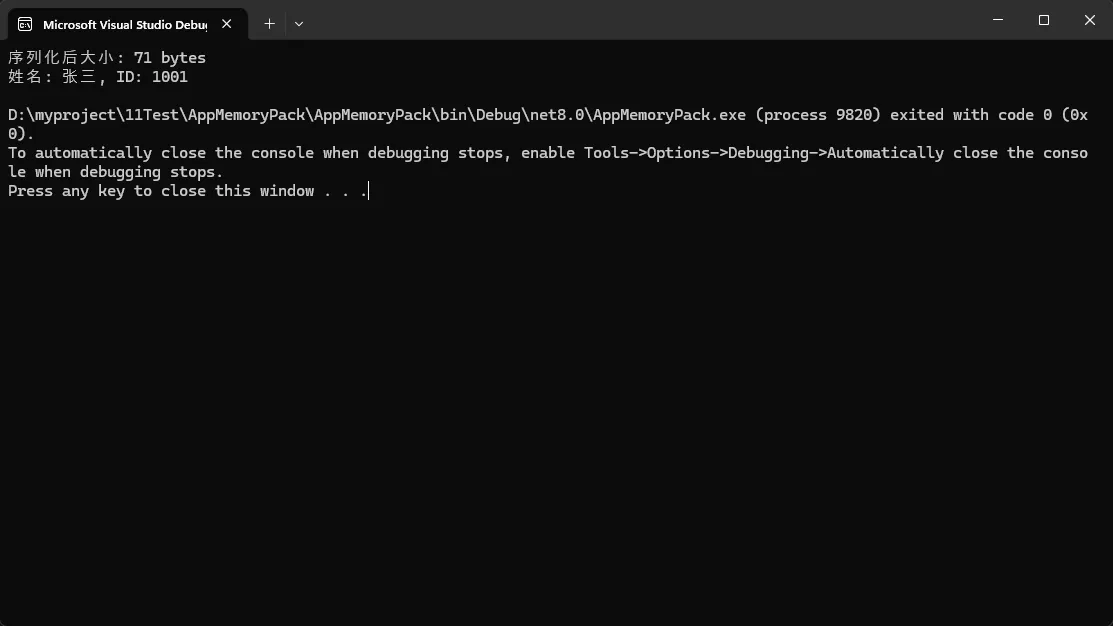The width and height of the screenshot is (1113, 626).
Task: Open a new terminal tab
Action: tap(269, 23)
